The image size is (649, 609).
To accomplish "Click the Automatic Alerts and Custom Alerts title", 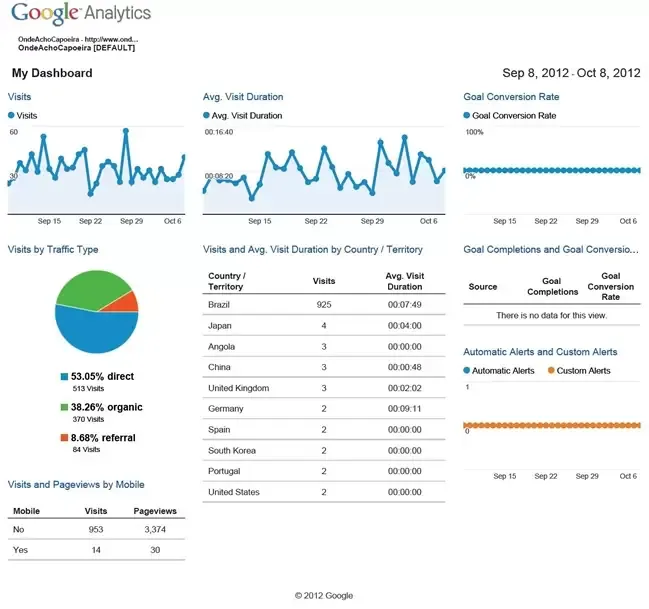I will (x=540, y=352).
